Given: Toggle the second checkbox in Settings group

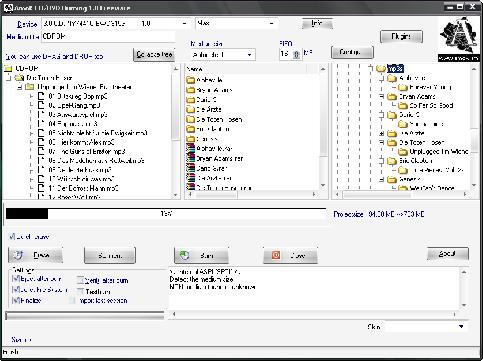Looking at the screenshot, I should (x=15, y=290).
